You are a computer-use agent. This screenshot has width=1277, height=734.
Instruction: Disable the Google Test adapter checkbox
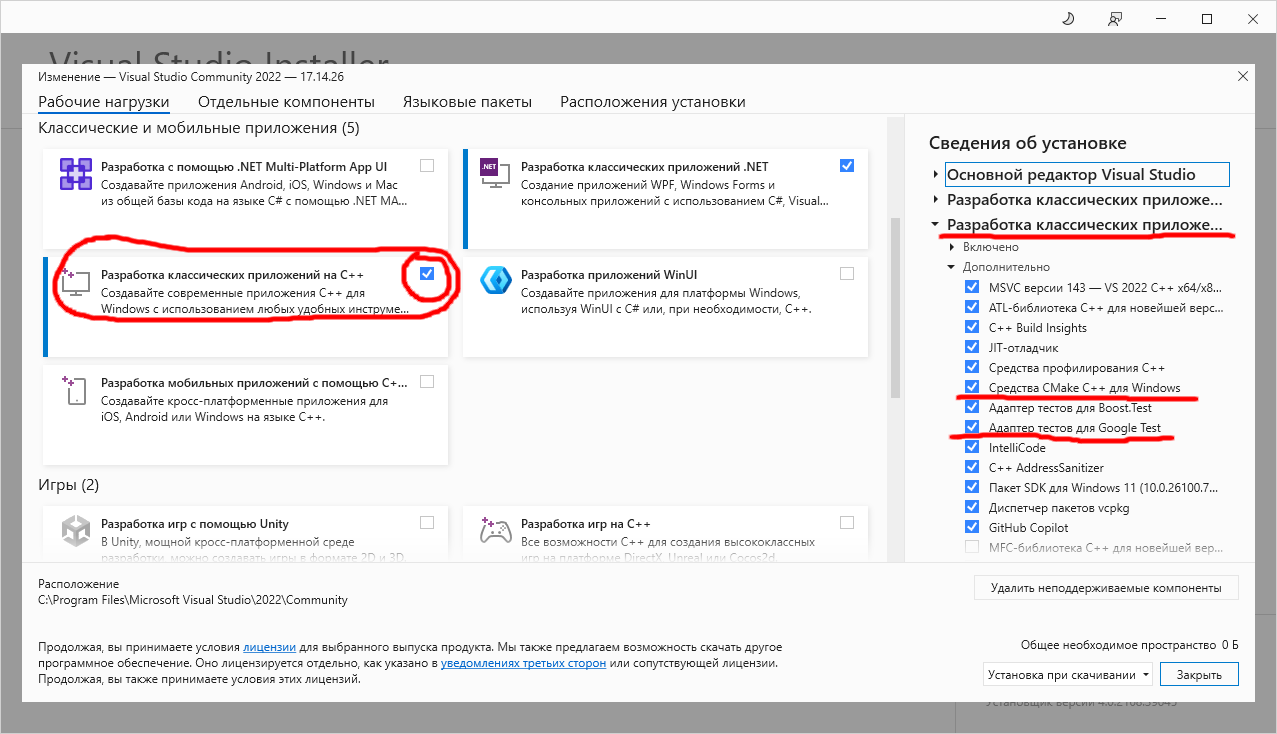pos(972,428)
